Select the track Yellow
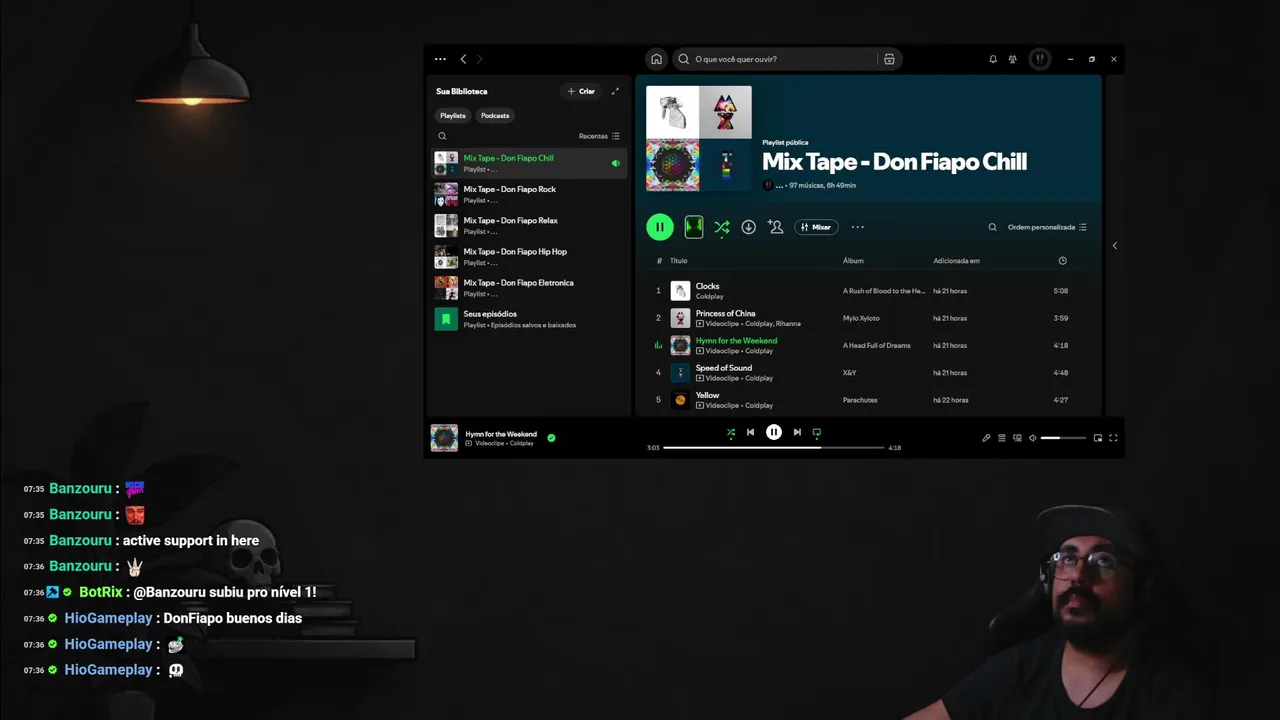This screenshot has height=720, width=1280. coord(707,395)
